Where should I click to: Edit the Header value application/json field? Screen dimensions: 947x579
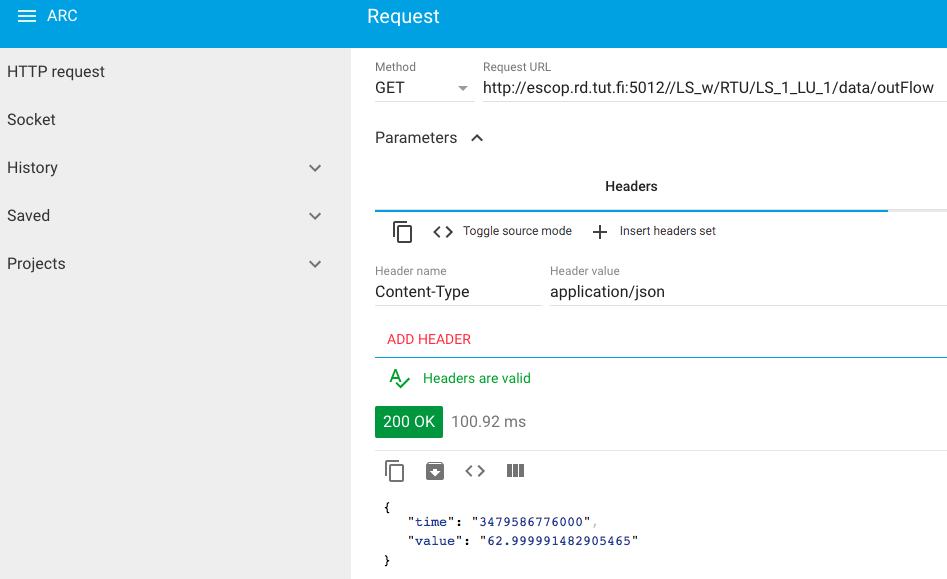click(745, 292)
